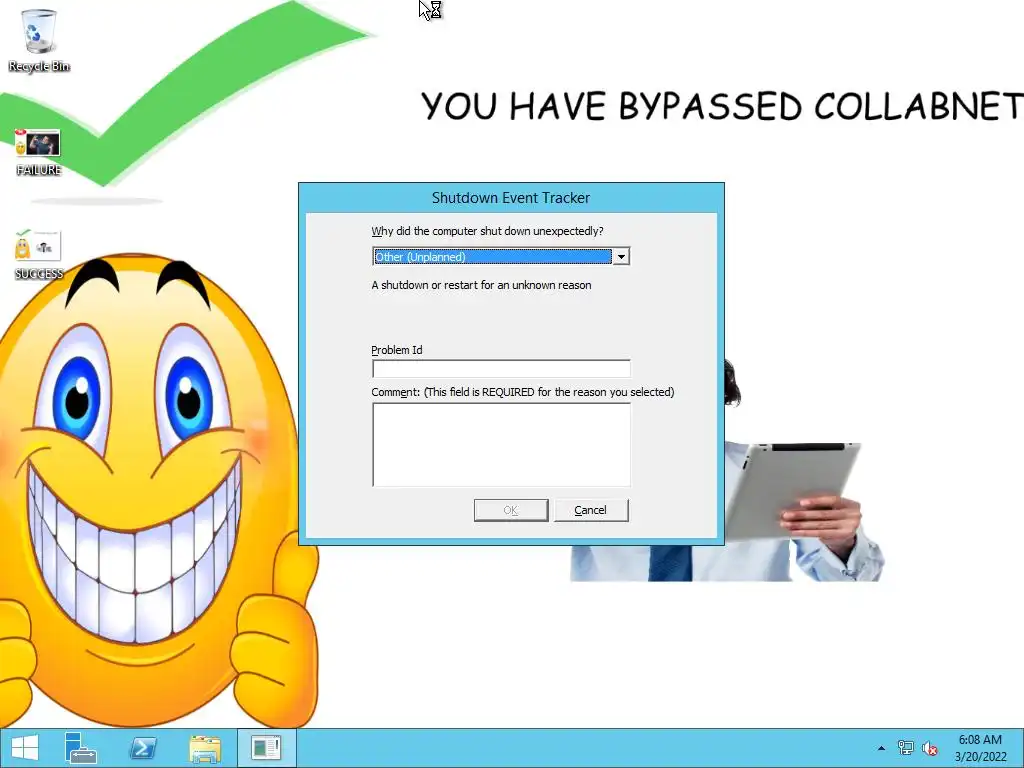This screenshot has height=768, width=1024.
Task: Open File Explorer from the taskbar
Action: click(x=205, y=748)
